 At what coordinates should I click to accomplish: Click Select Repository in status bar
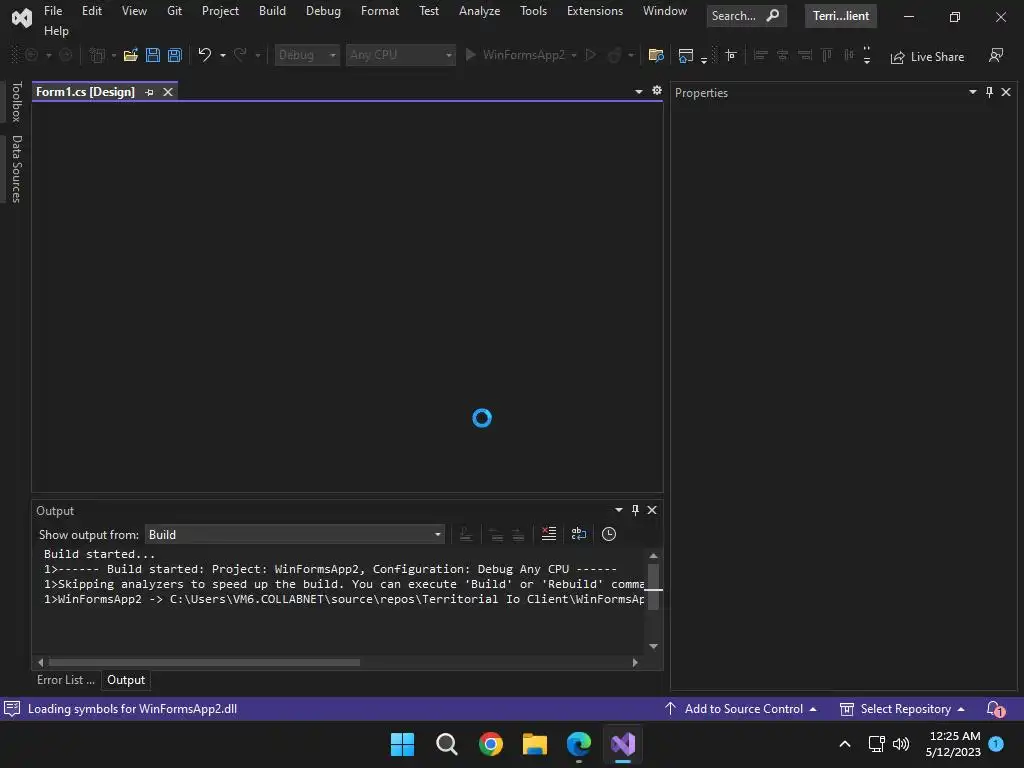click(x=902, y=709)
